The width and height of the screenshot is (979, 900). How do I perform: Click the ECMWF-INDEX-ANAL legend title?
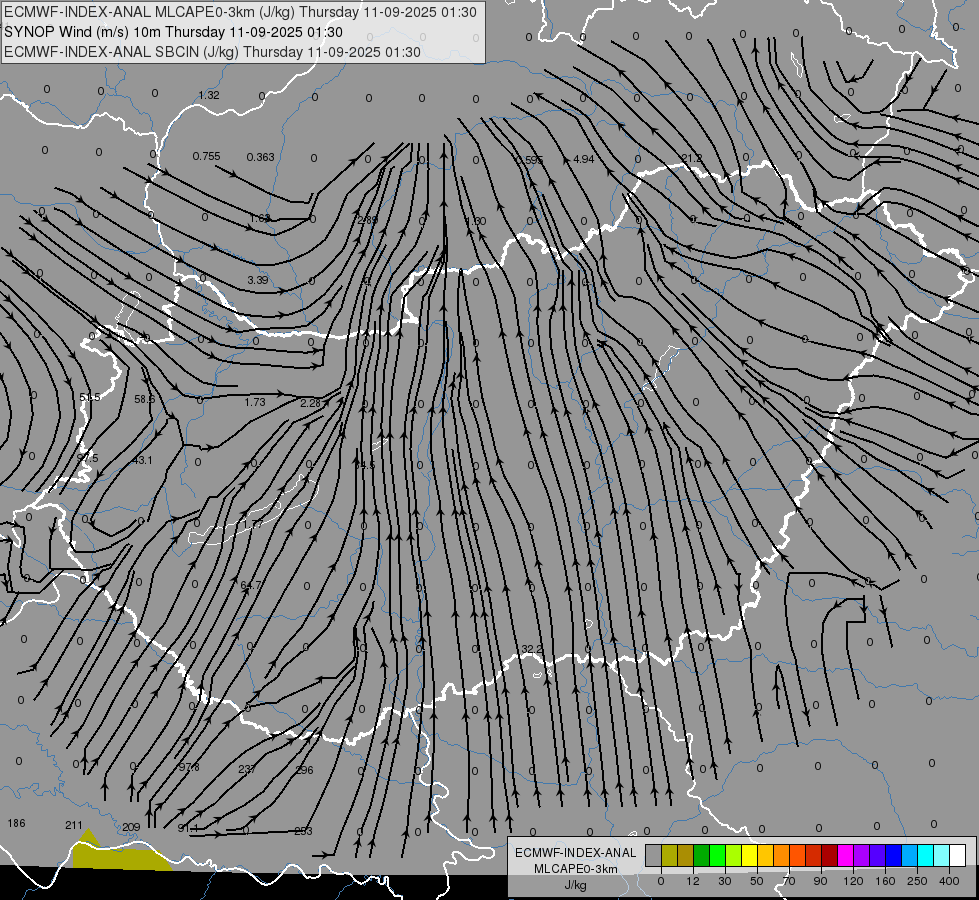[576, 853]
